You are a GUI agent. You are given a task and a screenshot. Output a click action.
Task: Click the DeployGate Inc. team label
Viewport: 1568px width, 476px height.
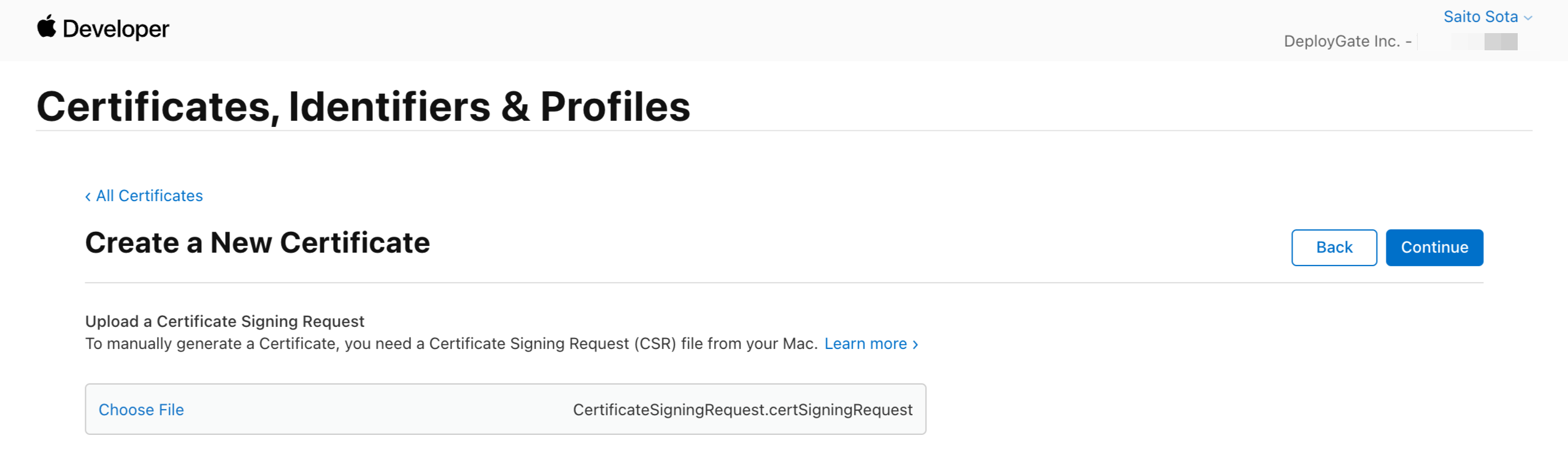(x=1348, y=40)
